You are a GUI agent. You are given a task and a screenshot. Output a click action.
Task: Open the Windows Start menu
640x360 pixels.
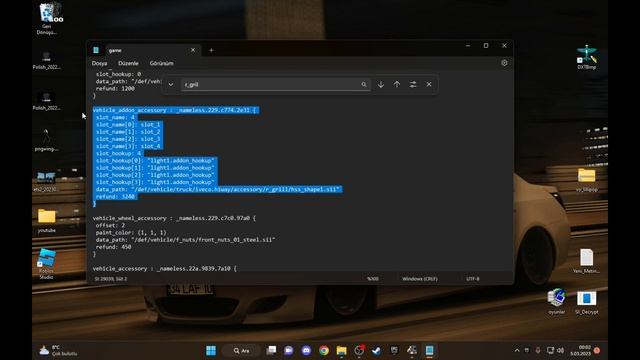pos(211,350)
